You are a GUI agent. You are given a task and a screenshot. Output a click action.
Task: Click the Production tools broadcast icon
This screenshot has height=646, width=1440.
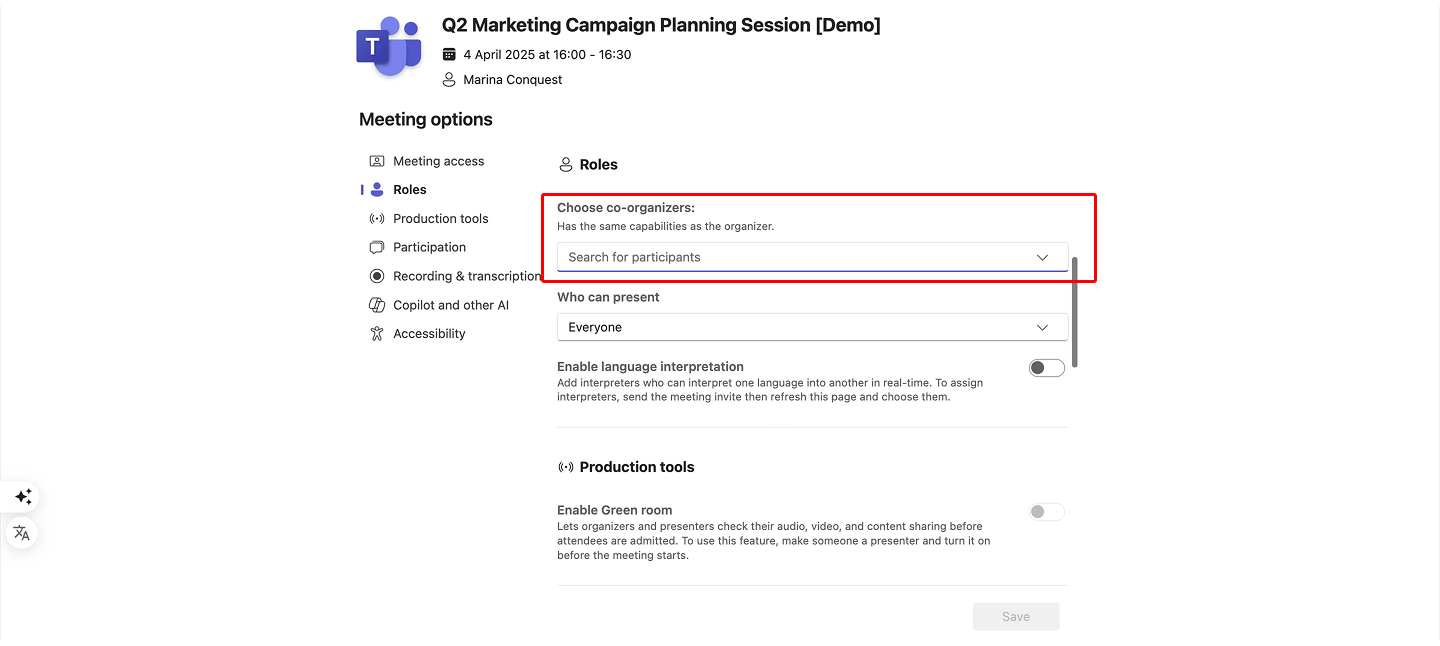click(376, 218)
